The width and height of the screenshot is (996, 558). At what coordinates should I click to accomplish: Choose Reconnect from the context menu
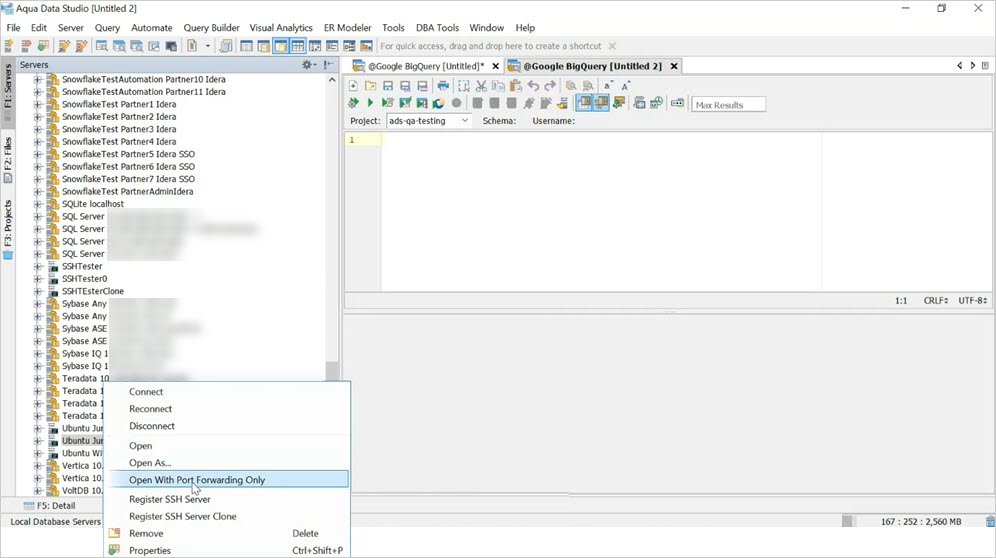(x=227, y=409)
